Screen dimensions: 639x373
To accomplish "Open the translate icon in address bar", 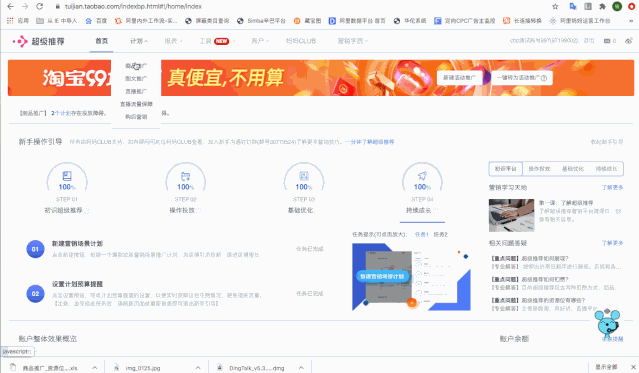I will [573, 7].
